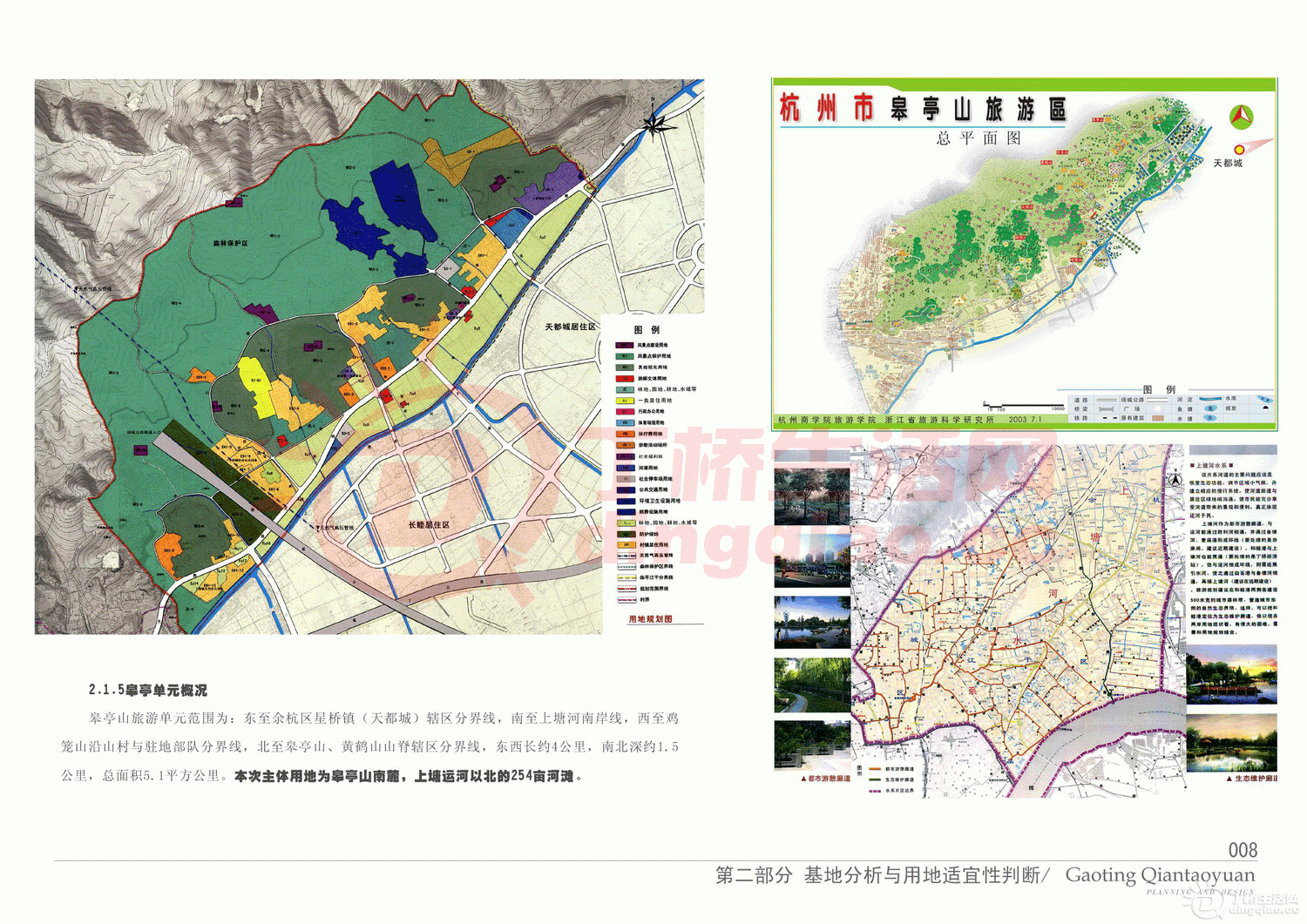Click the compass rose on land-use map
Screen dimensions: 1307x924
coord(657,125)
